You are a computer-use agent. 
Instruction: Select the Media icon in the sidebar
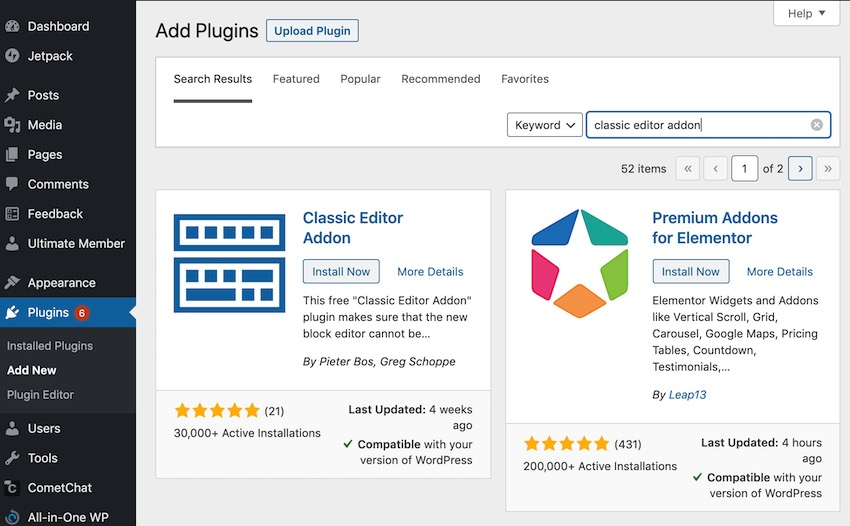[x=12, y=125]
